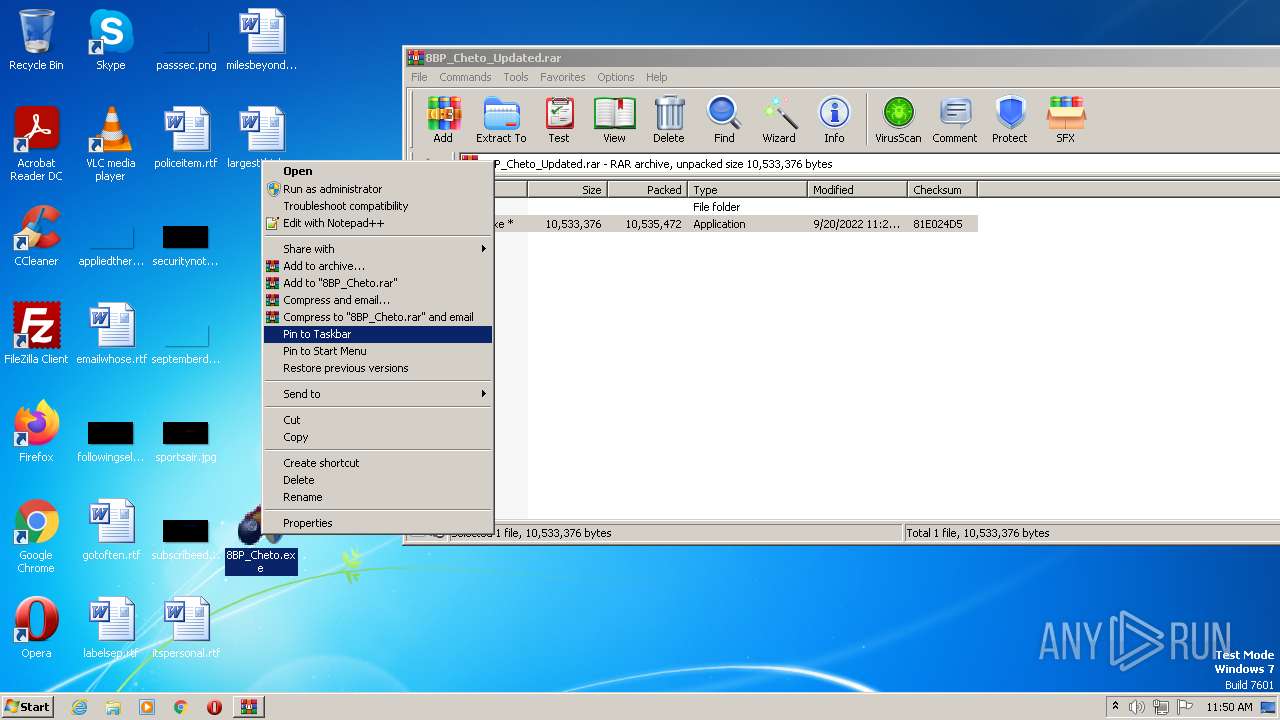Sort by the Checksum column header
1280x720 pixels.
[x=942, y=189]
